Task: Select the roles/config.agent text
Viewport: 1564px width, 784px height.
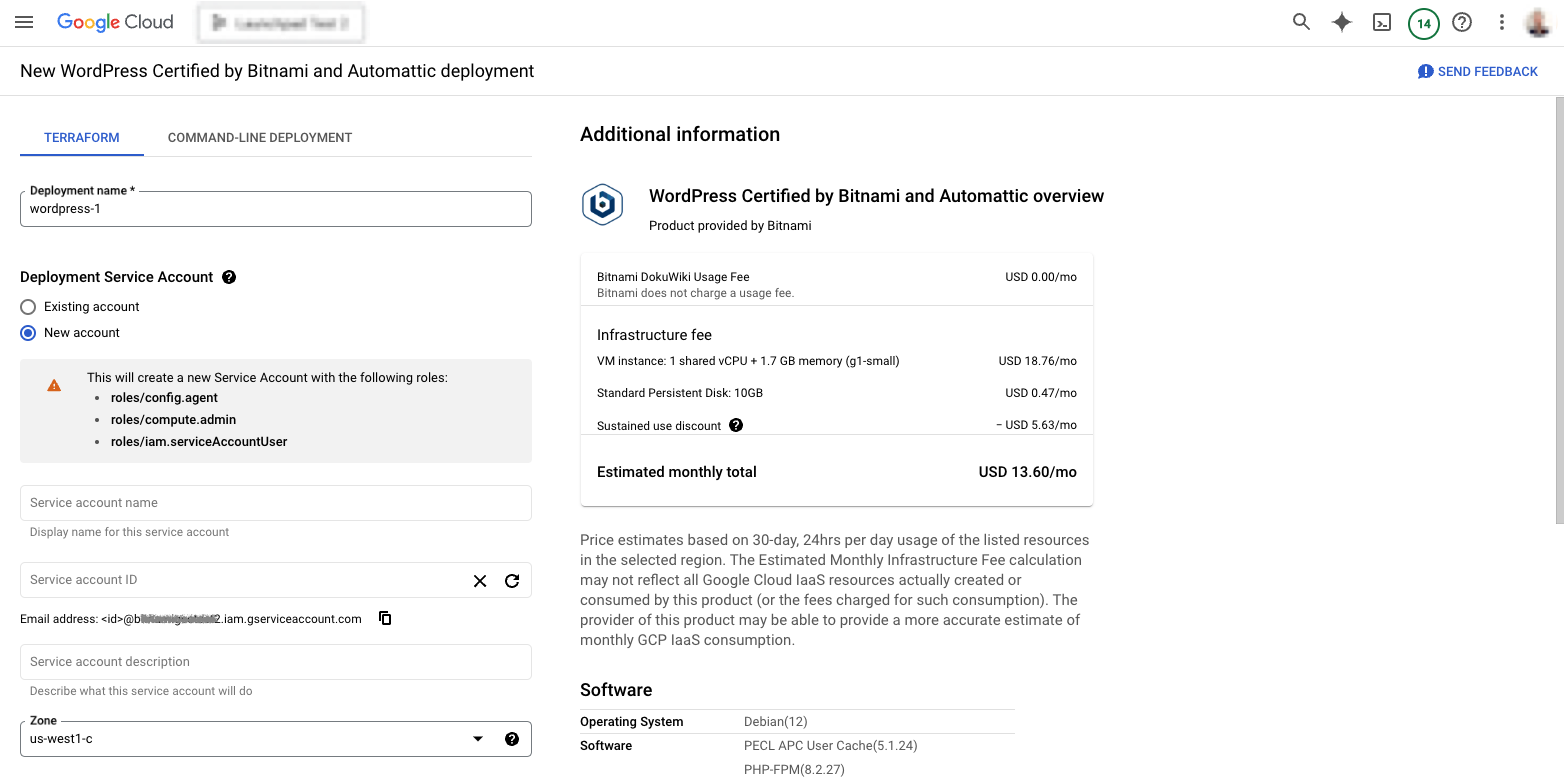Action: [x=164, y=398]
